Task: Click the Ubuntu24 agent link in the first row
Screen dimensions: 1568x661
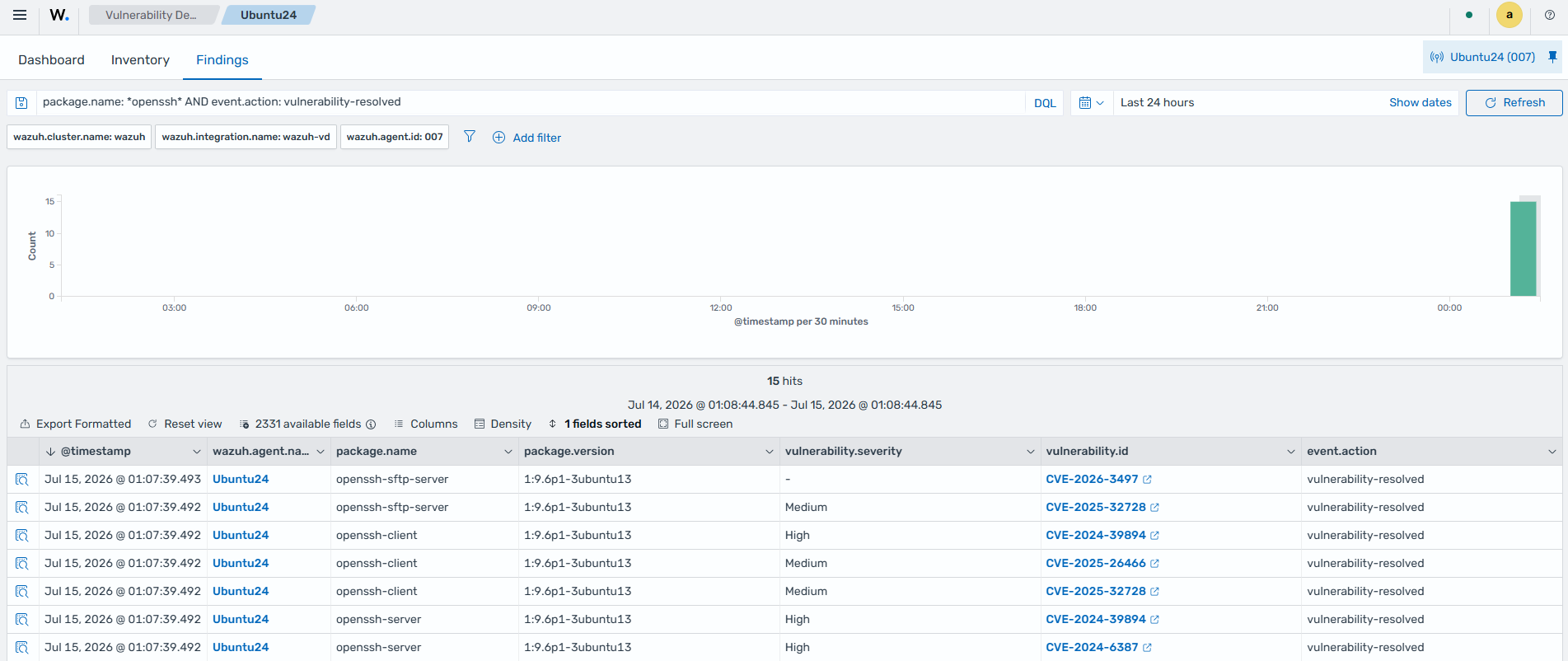Action: coord(241,480)
